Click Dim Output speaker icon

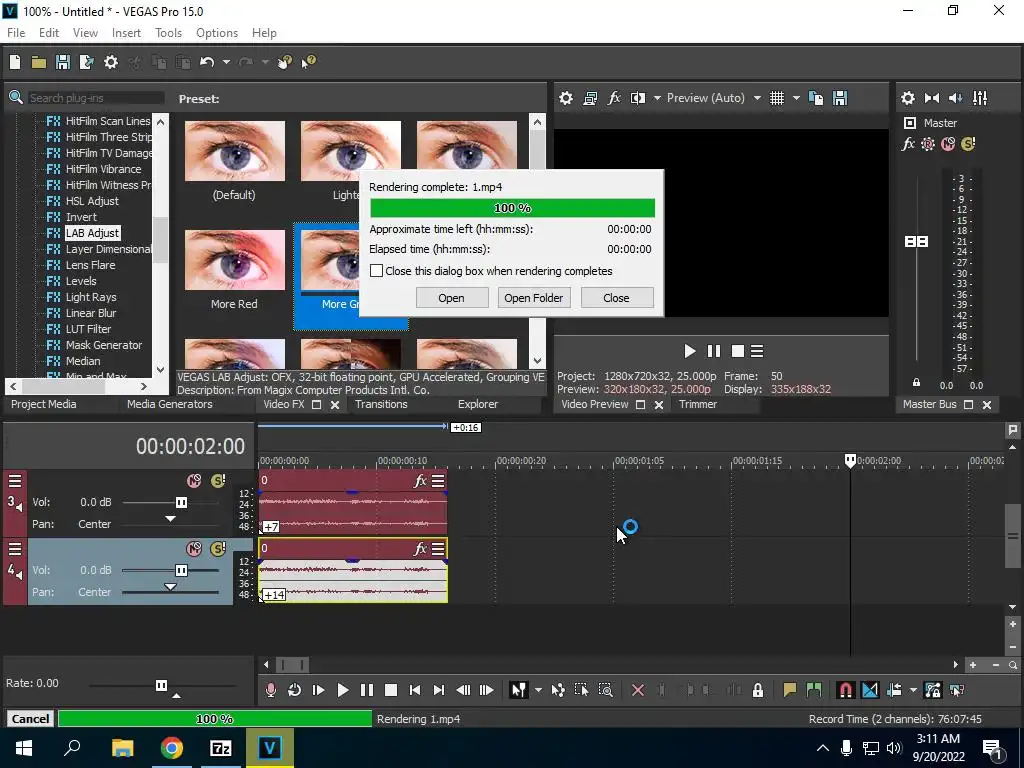tap(955, 98)
